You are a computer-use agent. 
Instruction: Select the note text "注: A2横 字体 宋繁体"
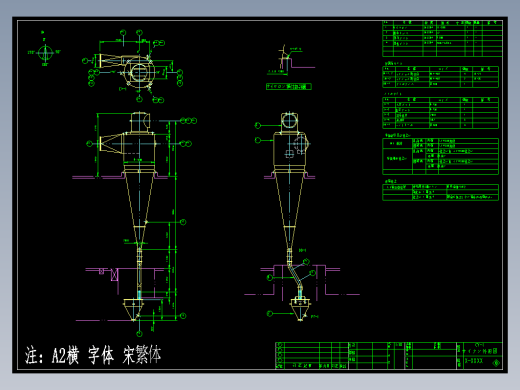(x=93, y=355)
